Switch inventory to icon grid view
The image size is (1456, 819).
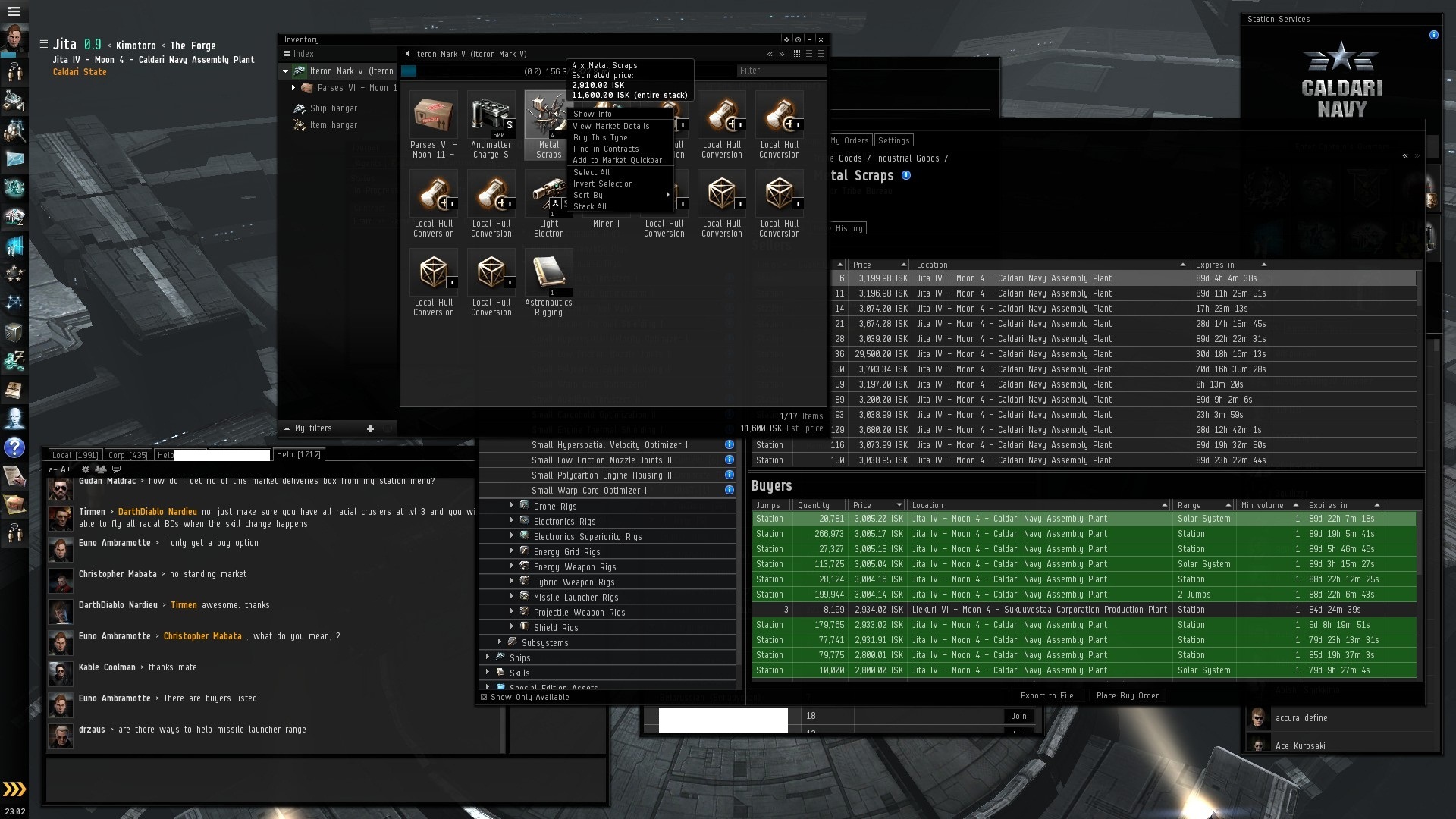796,54
